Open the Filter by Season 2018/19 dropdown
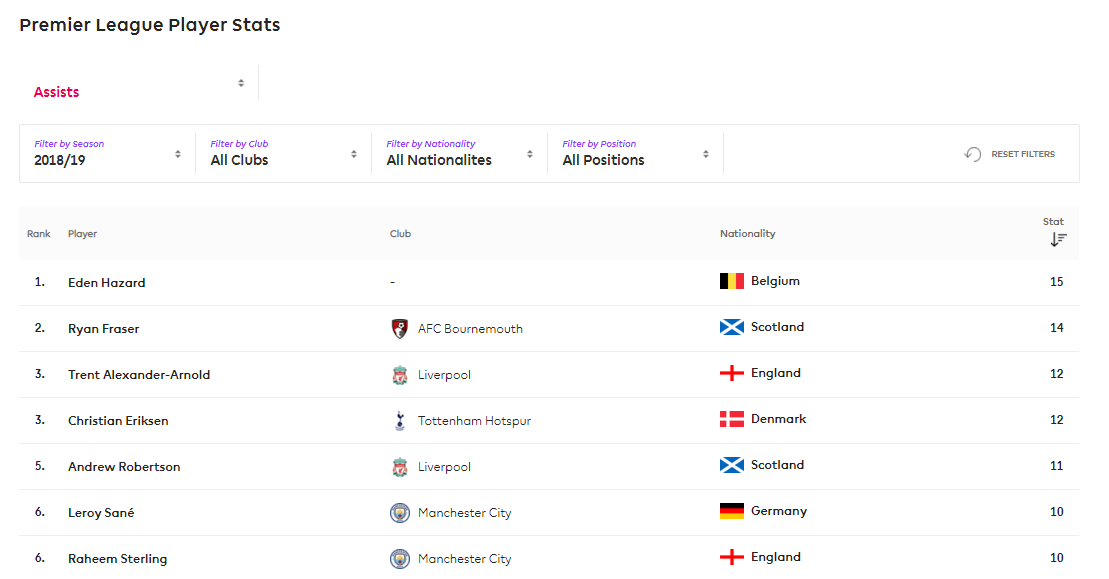This screenshot has width=1109, height=579. [x=108, y=153]
